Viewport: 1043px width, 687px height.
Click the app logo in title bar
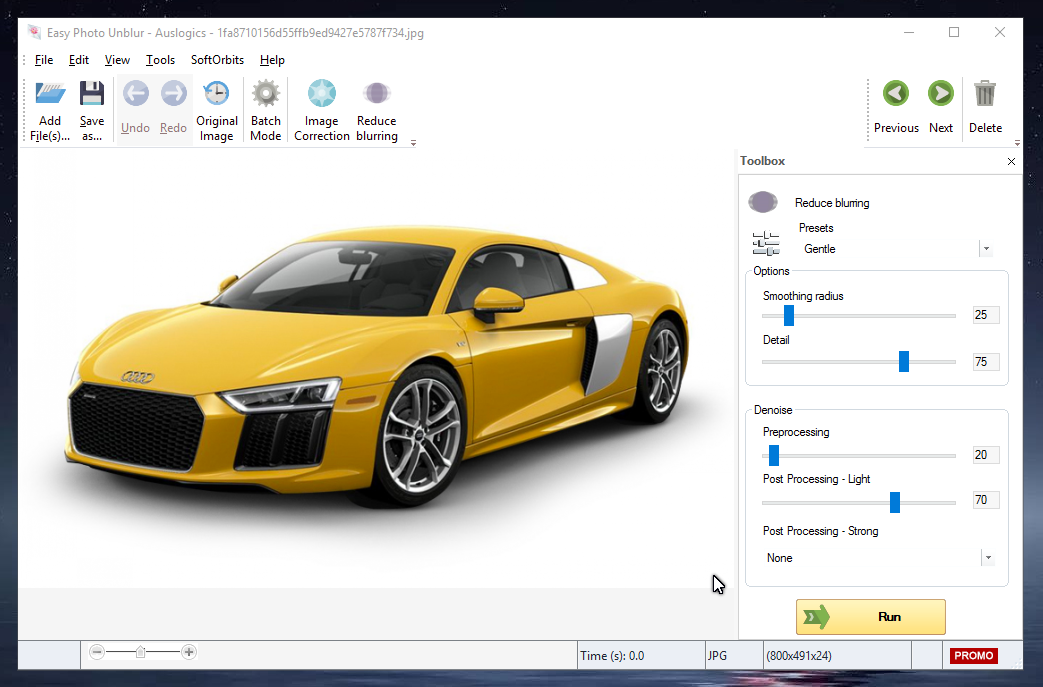pos(34,32)
